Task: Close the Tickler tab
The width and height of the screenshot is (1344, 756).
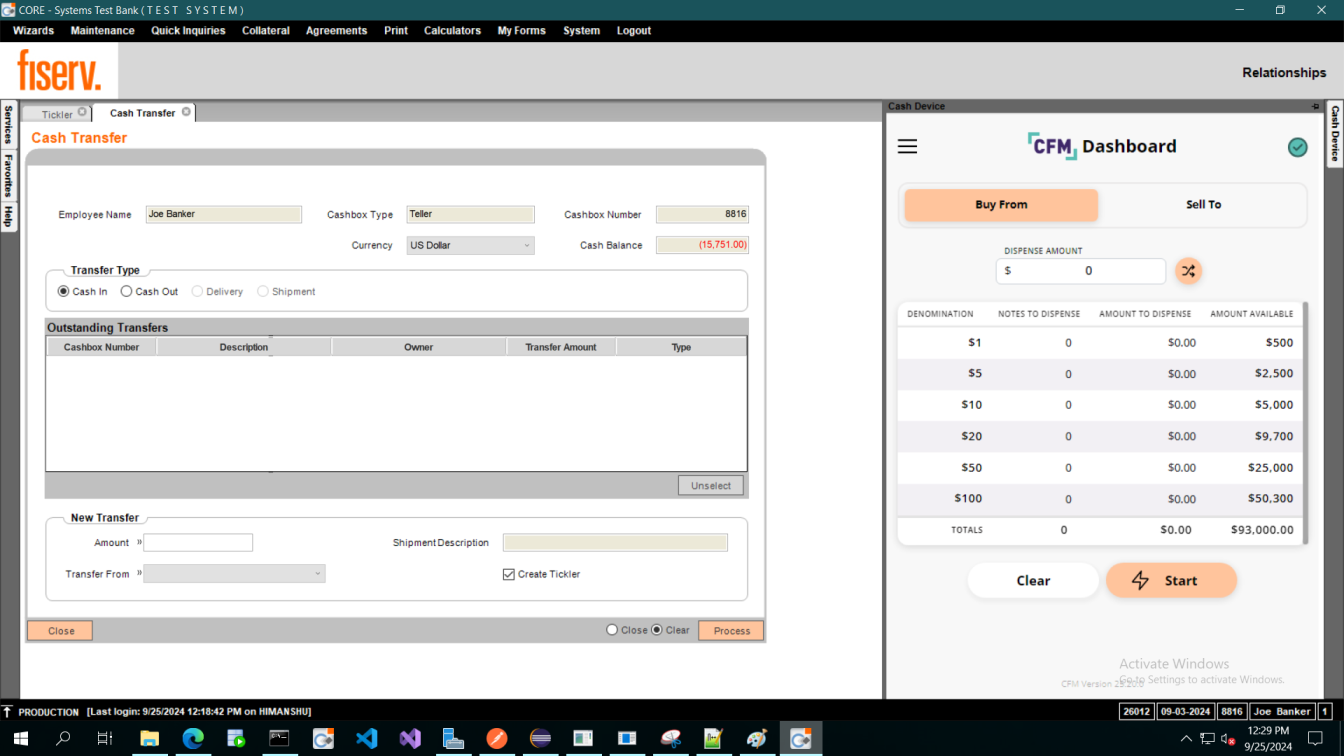Action: [x=82, y=113]
